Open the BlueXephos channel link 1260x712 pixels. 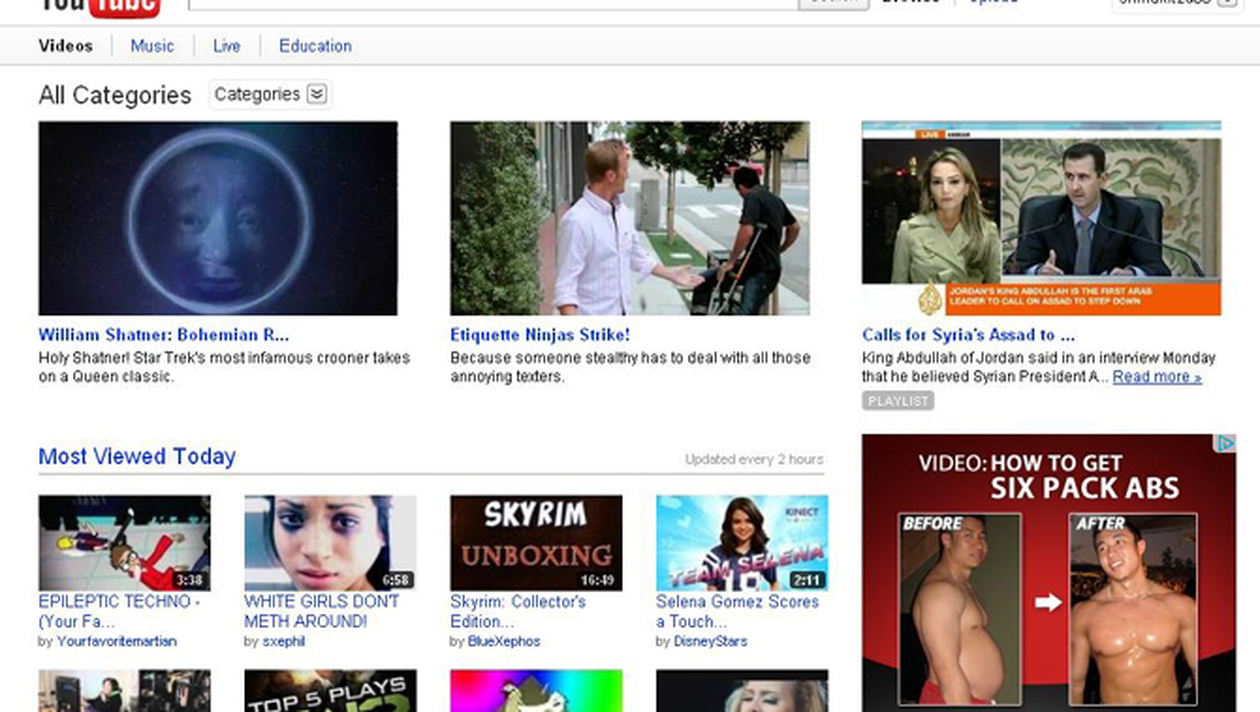pos(503,641)
